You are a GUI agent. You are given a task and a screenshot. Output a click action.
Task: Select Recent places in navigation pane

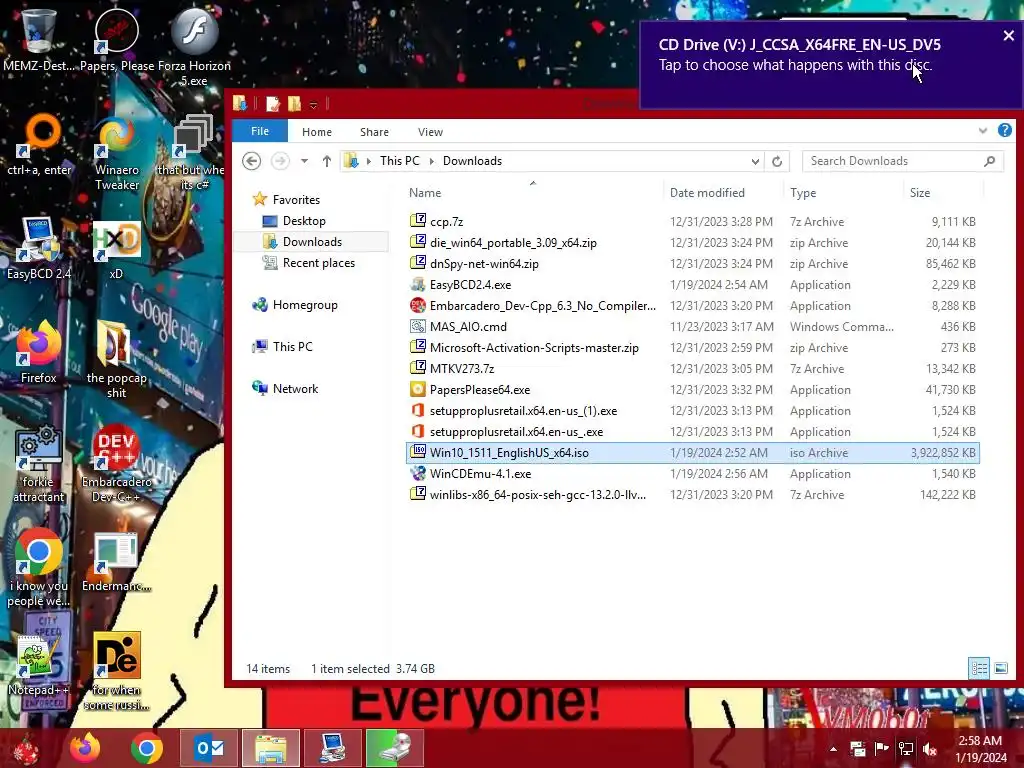319,263
